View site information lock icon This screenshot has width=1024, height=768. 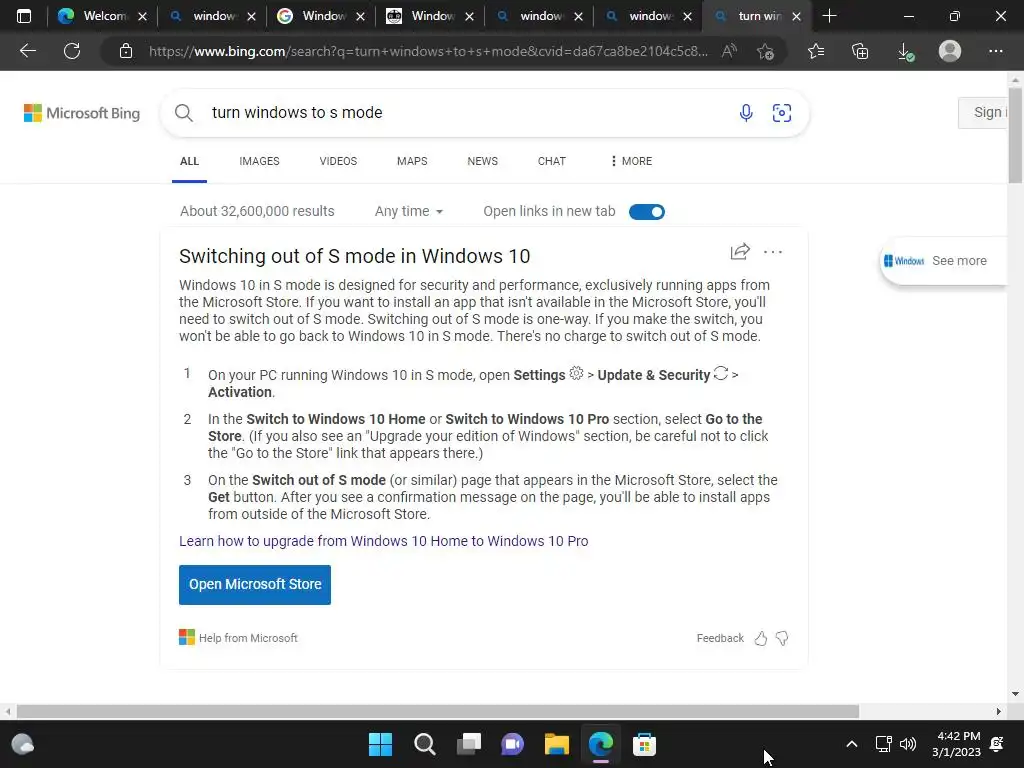click(x=126, y=51)
